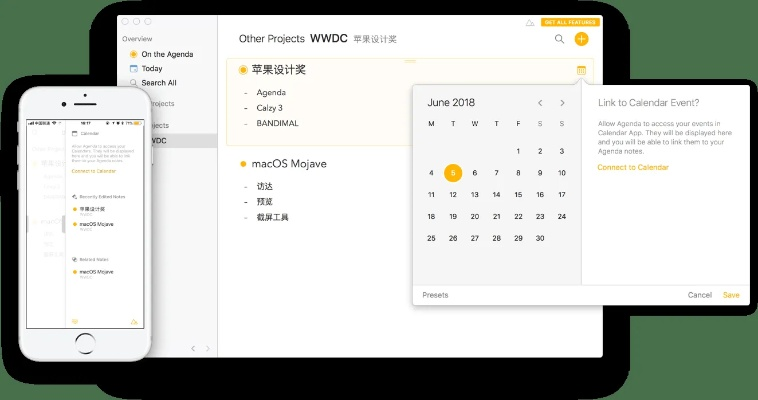Image resolution: width=758 pixels, height=400 pixels.
Task: Click the On the Agenda icon
Action: coord(134,54)
